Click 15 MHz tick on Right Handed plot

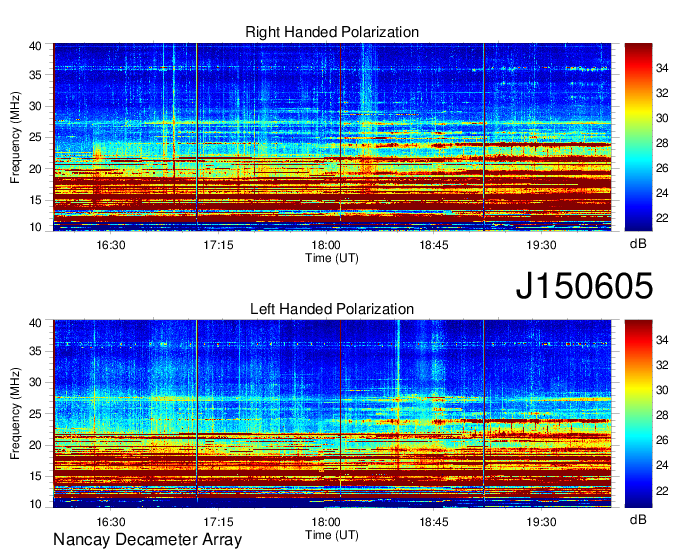(x=35, y=200)
